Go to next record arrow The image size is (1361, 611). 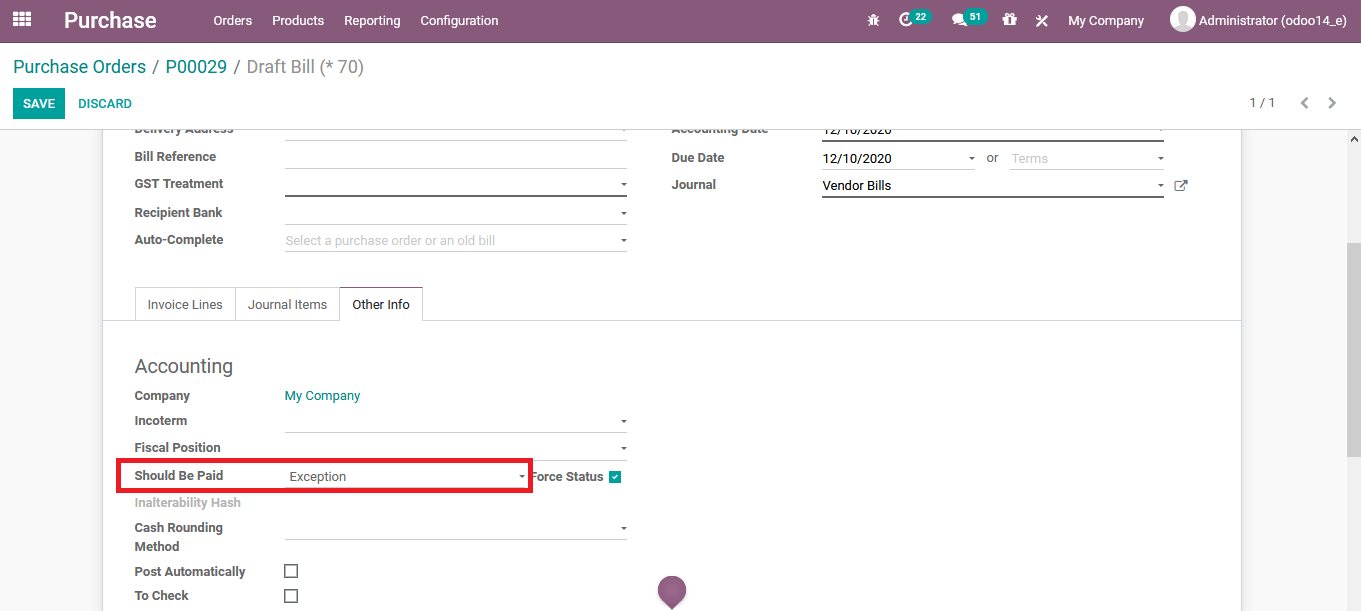[1332, 103]
